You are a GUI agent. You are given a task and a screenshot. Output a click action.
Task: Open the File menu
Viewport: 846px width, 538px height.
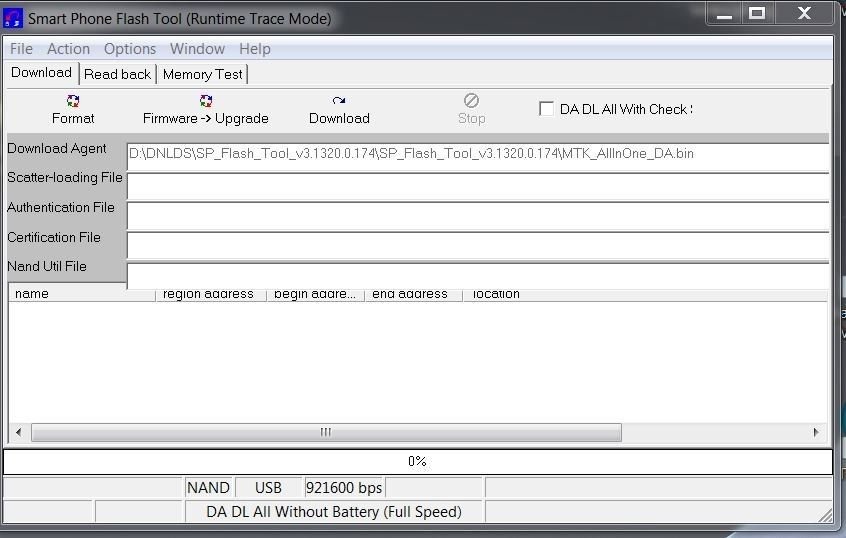coord(22,49)
